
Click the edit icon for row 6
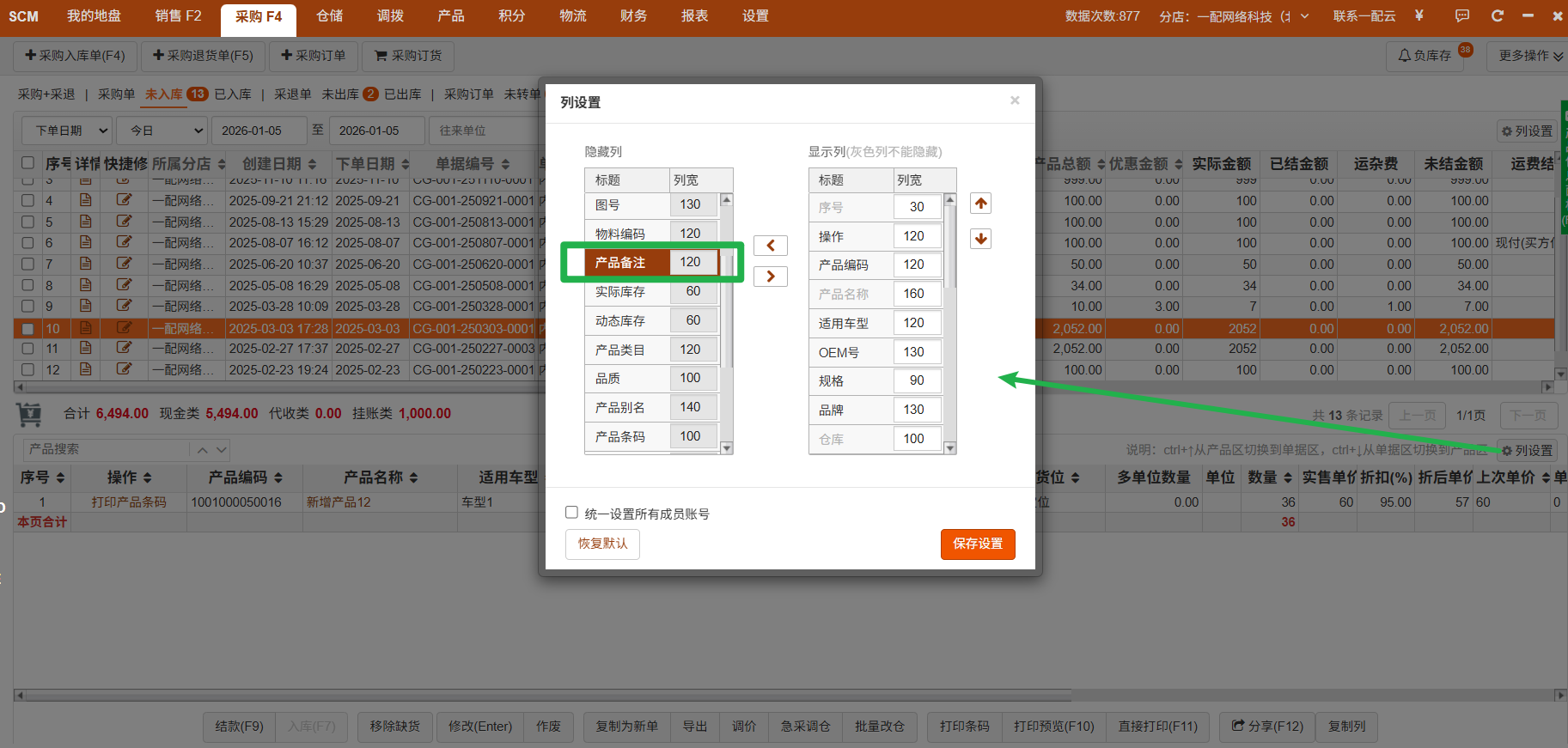tap(124, 242)
